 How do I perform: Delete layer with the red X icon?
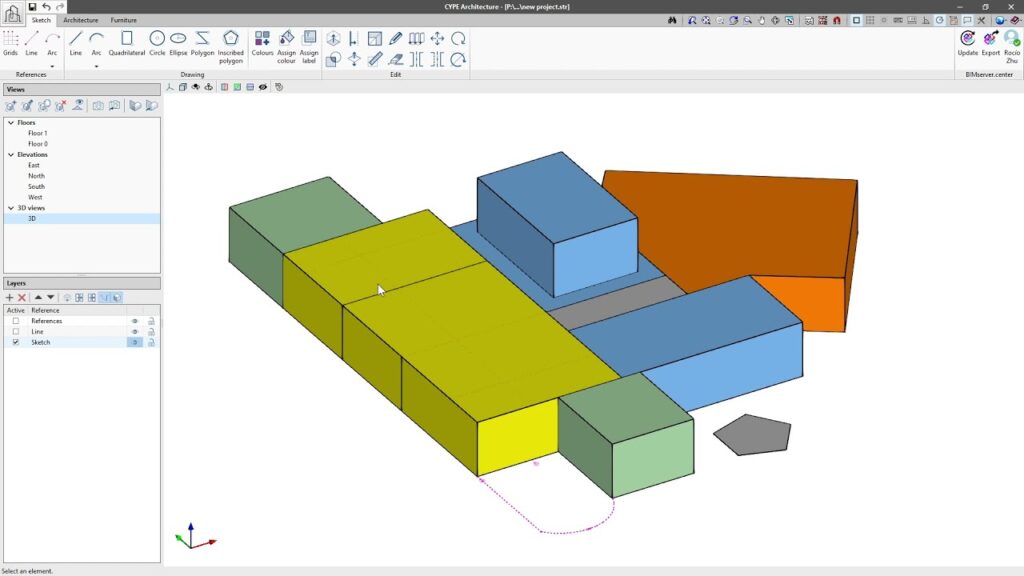[x=22, y=297]
